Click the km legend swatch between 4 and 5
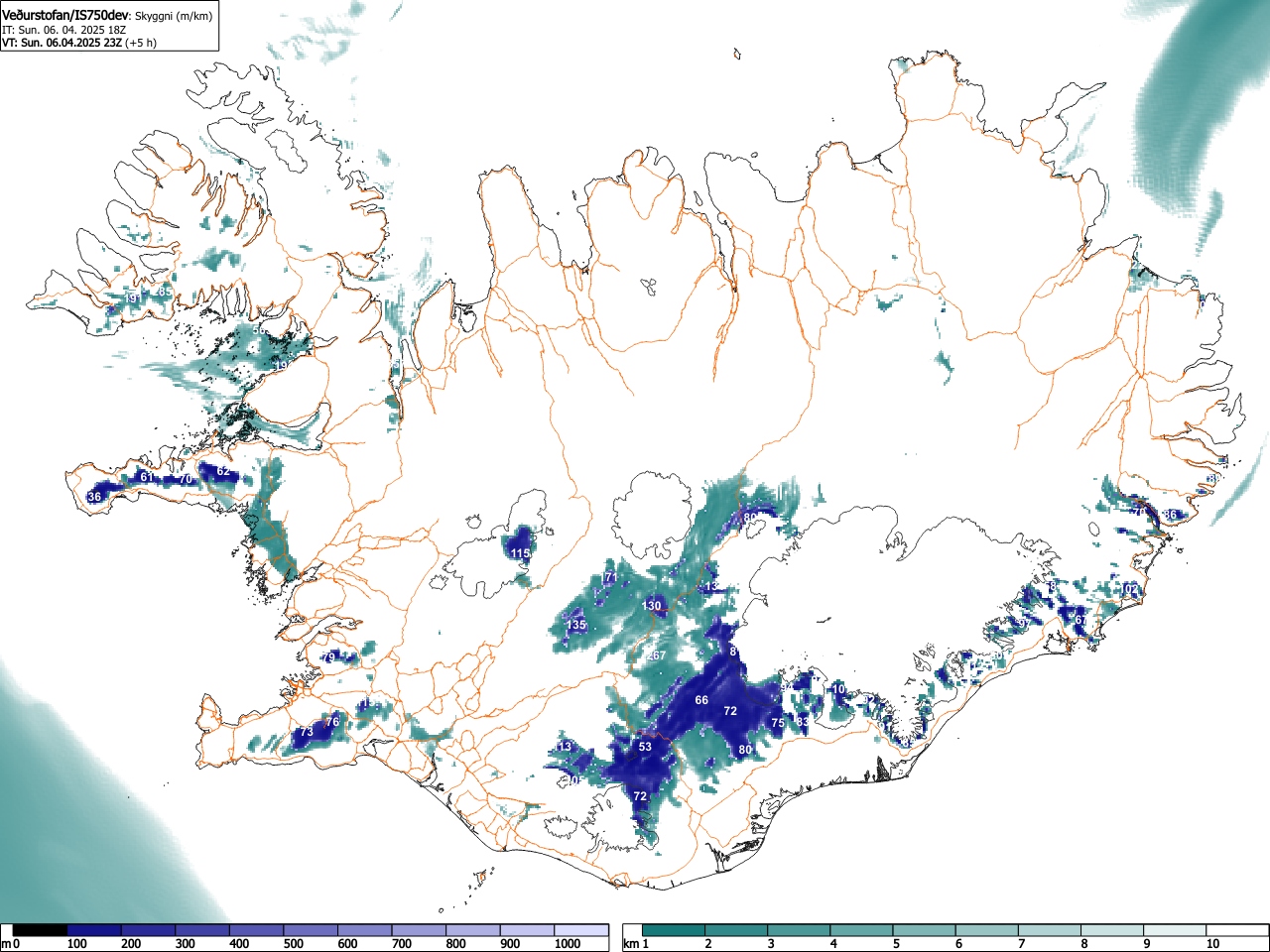This screenshot has height=952, width=1270. 862,930
